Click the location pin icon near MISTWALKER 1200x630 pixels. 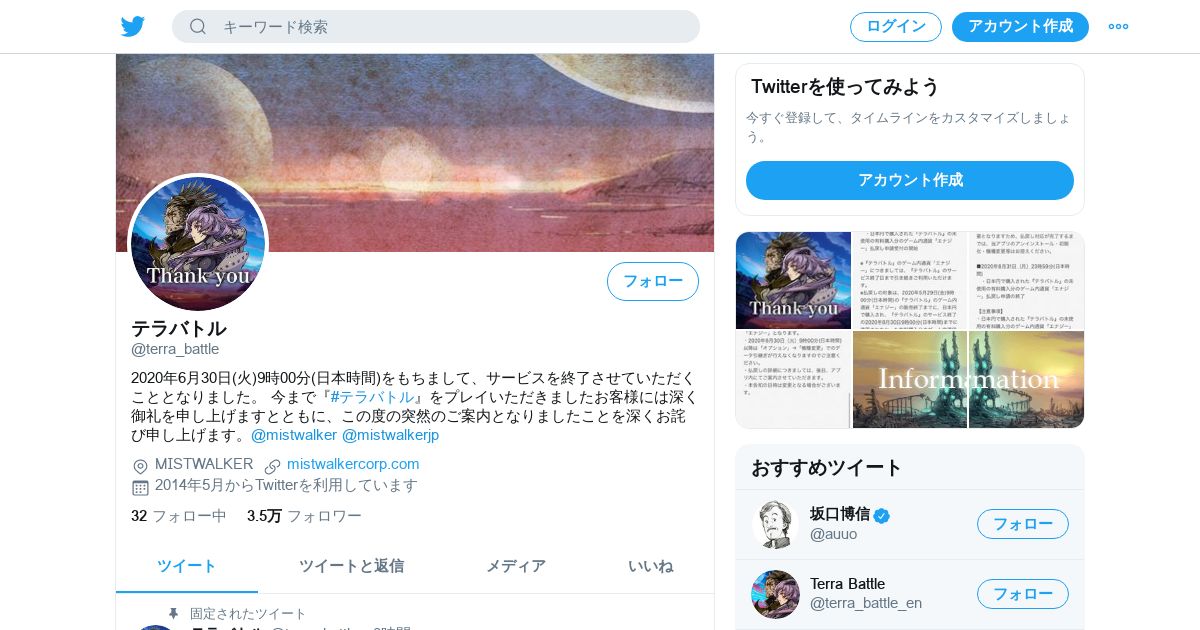pos(140,466)
